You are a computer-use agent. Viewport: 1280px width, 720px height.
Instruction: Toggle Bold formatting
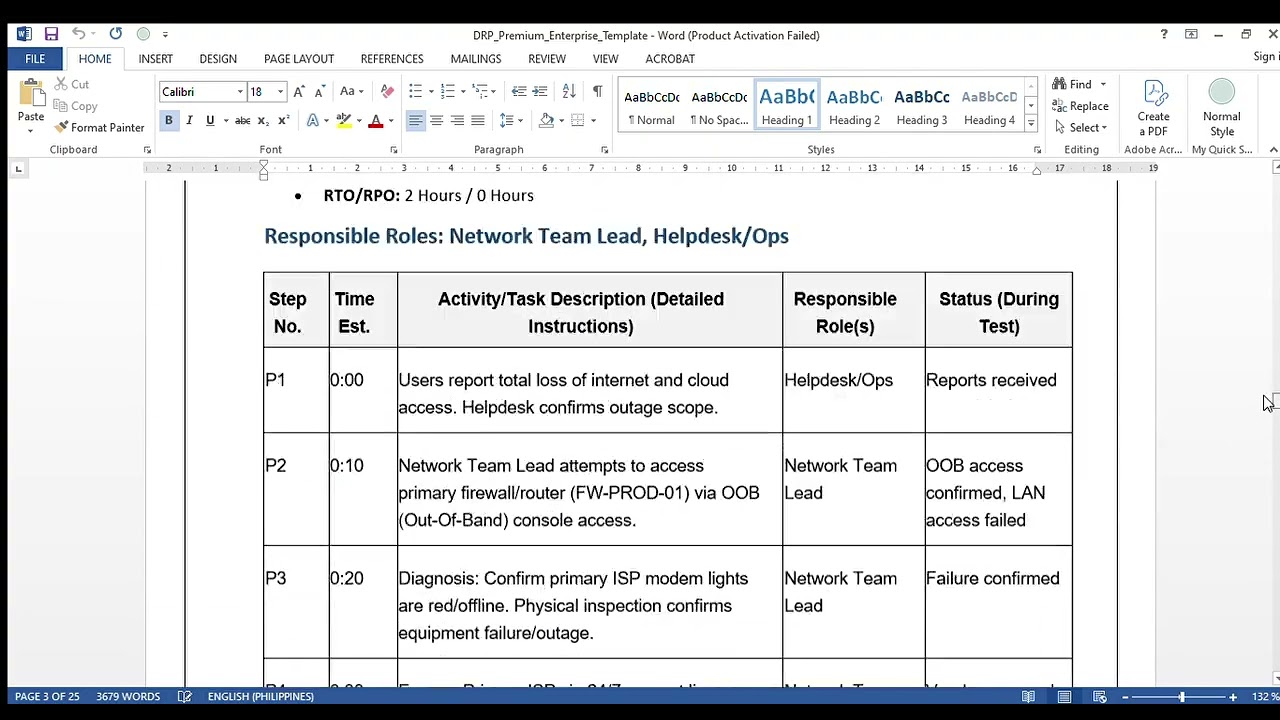click(x=168, y=121)
